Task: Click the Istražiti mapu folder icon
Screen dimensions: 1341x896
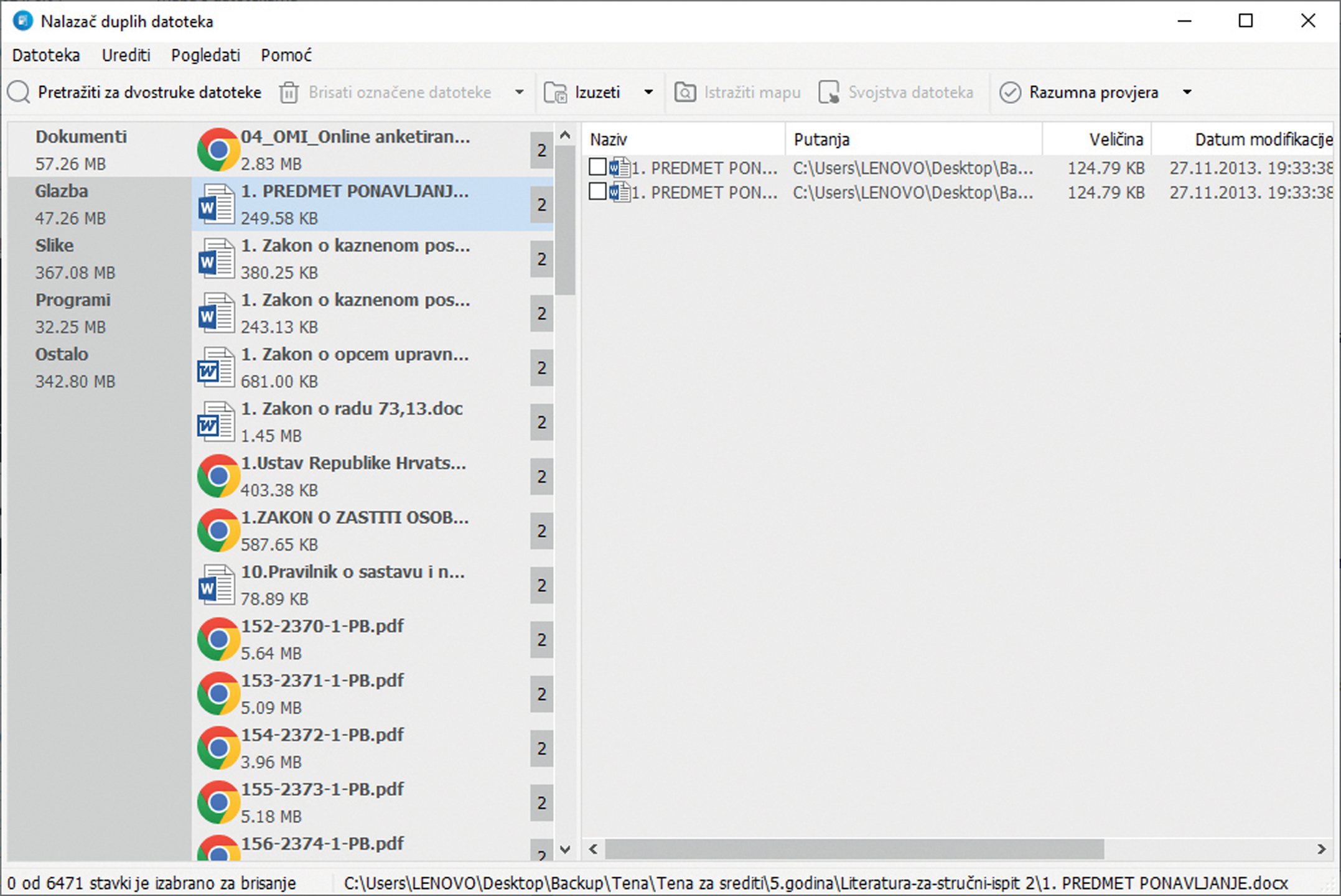Action: 685,93
